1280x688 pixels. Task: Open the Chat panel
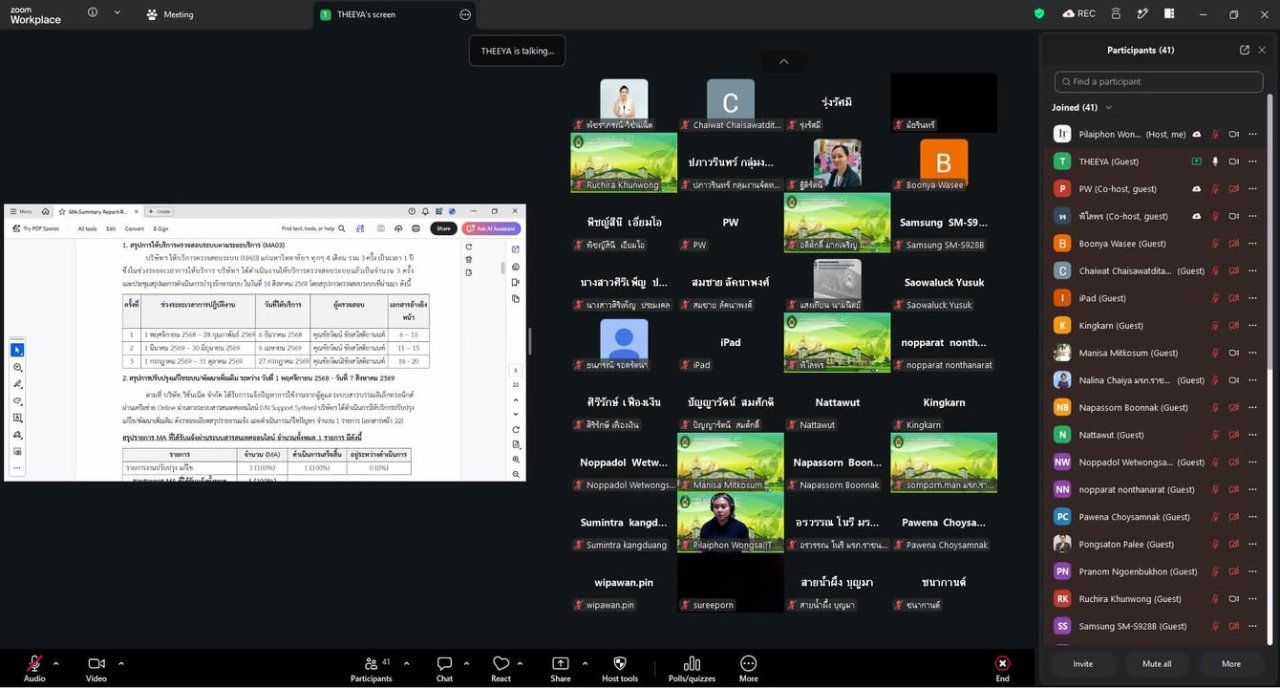point(444,668)
